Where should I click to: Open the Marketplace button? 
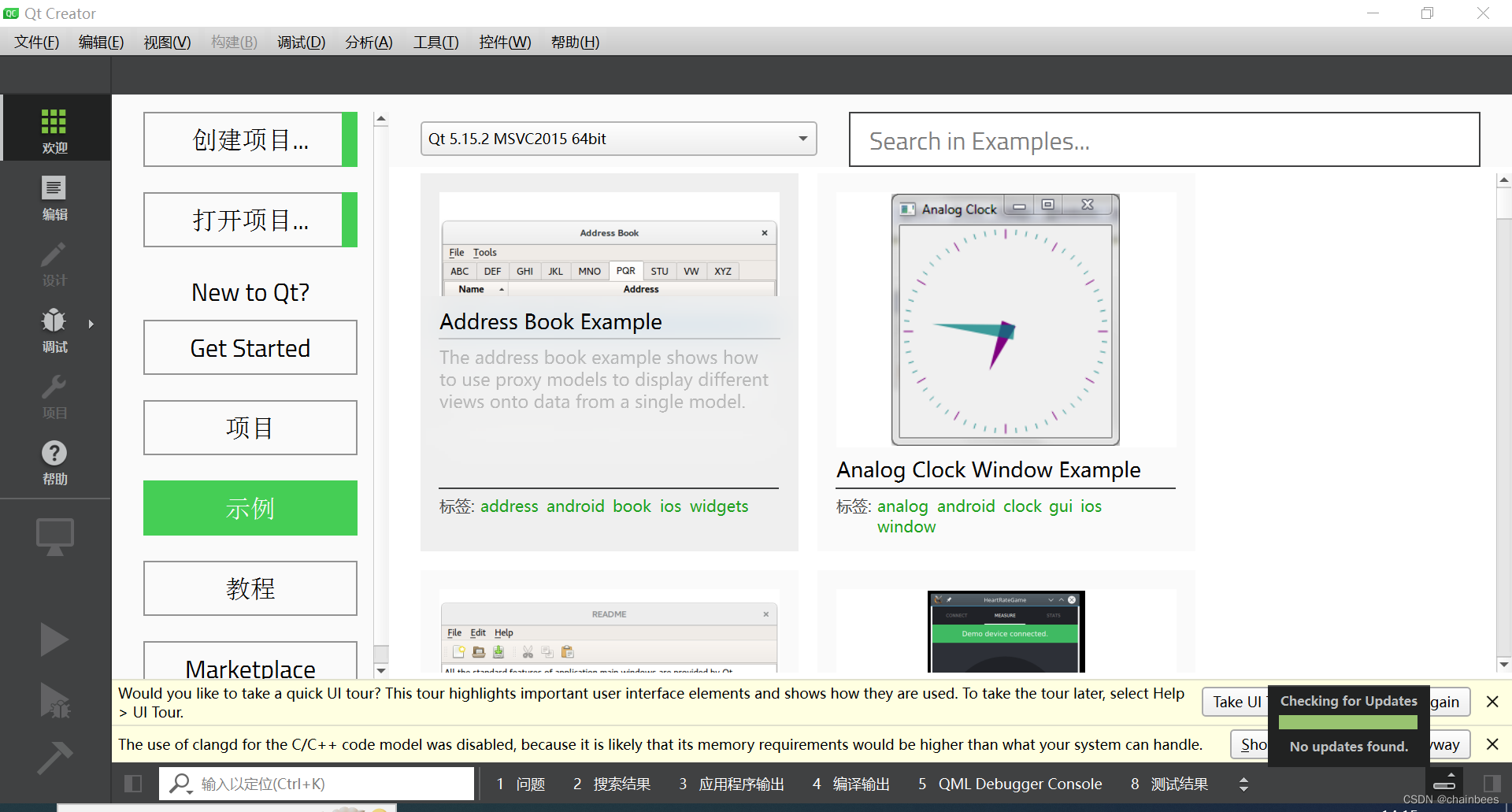point(250,661)
